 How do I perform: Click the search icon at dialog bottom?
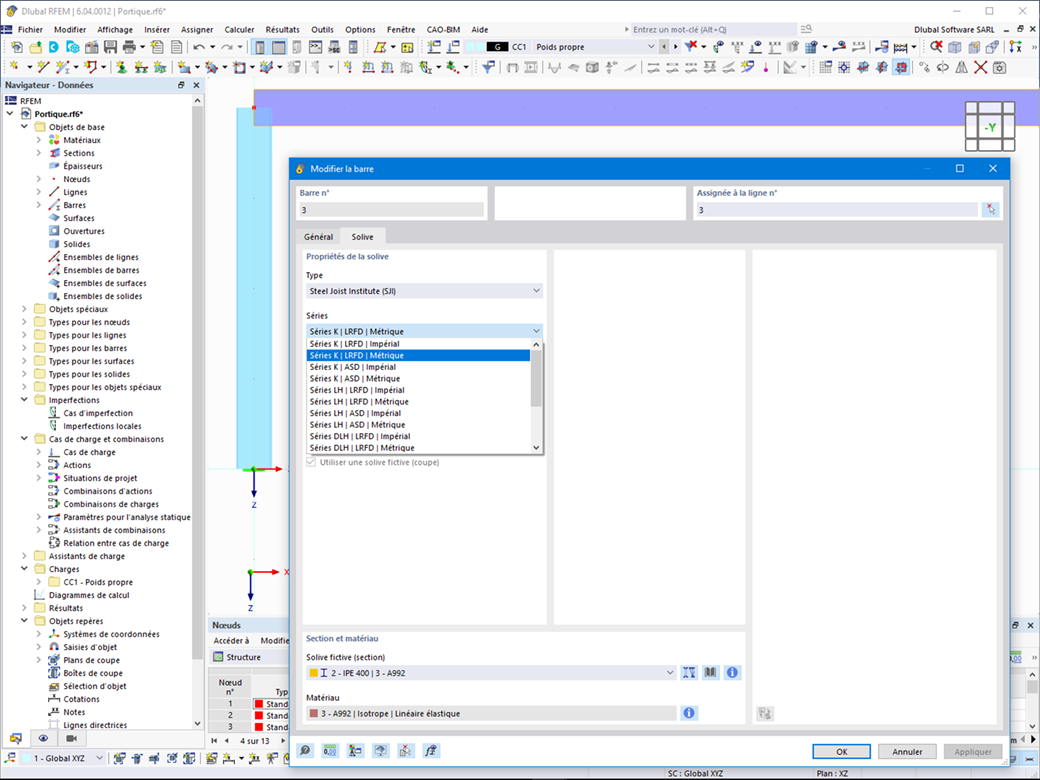click(x=305, y=751)
